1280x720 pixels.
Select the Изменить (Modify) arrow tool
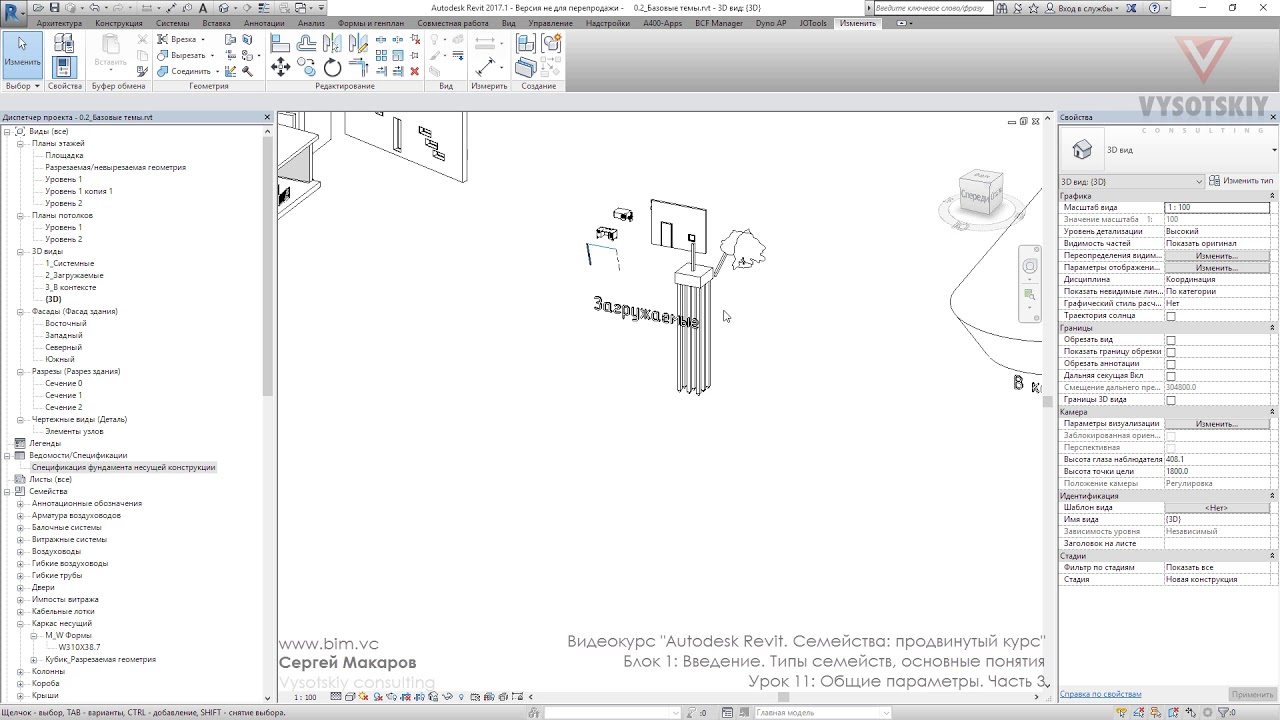click(x=22, y=54)
